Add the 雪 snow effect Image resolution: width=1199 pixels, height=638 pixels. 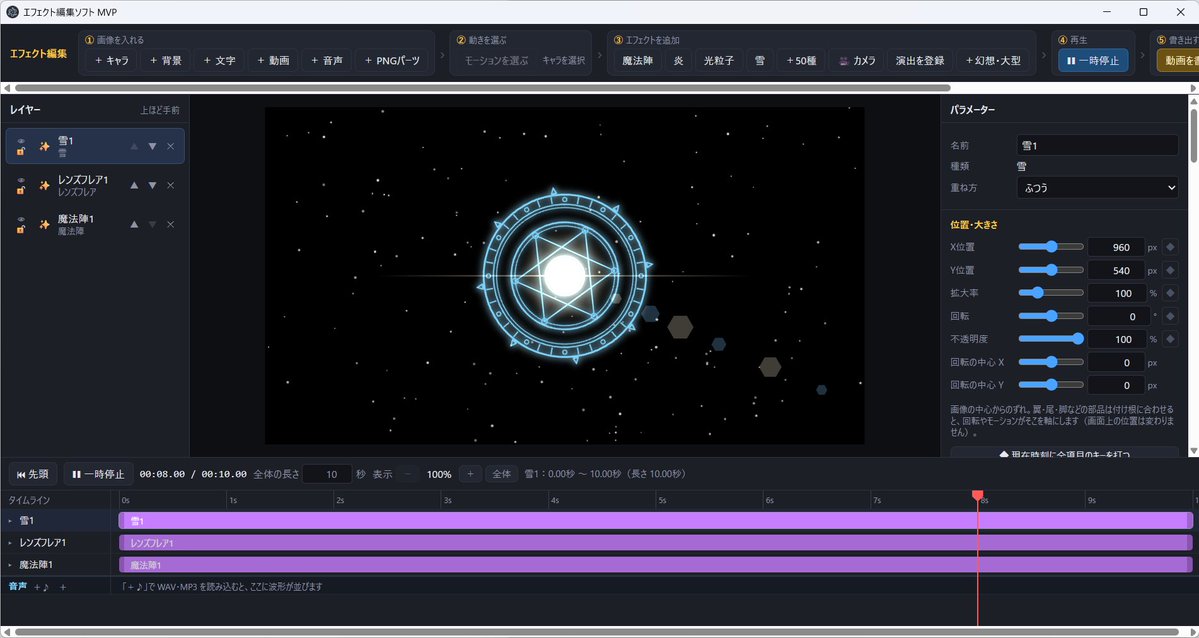(760, 60)
